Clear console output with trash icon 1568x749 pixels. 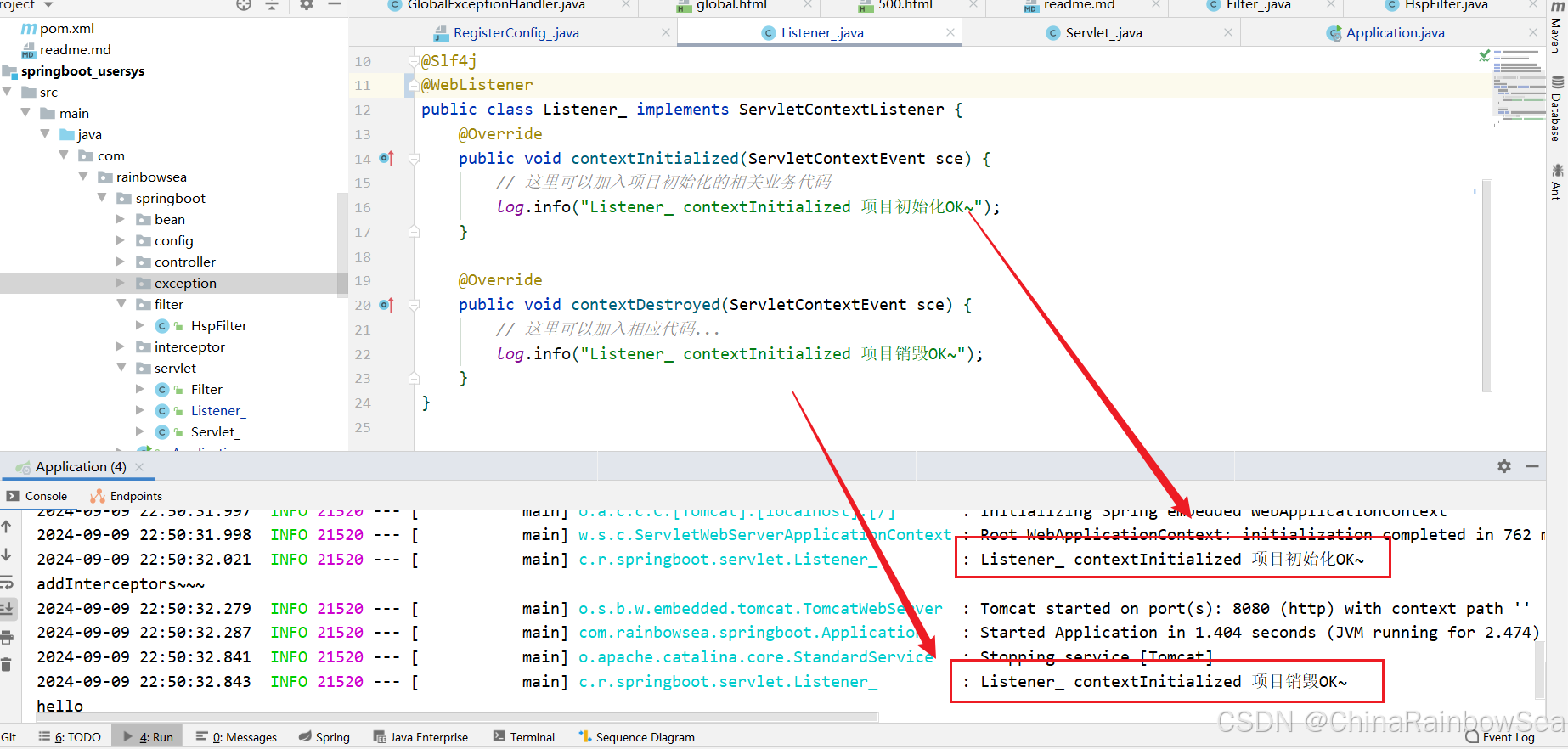coord(7,664)
